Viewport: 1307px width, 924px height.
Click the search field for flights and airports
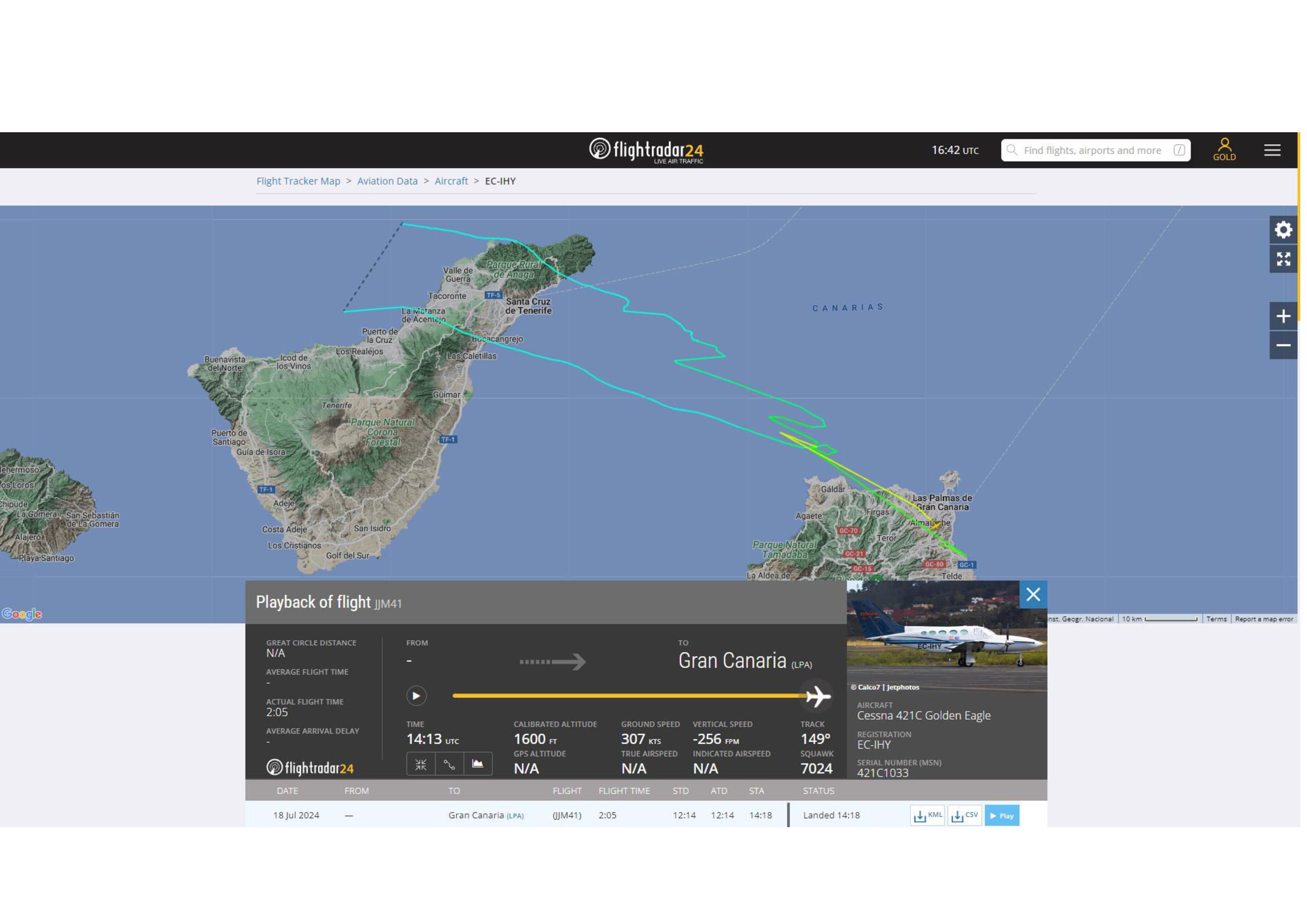tap(1096, 150)
